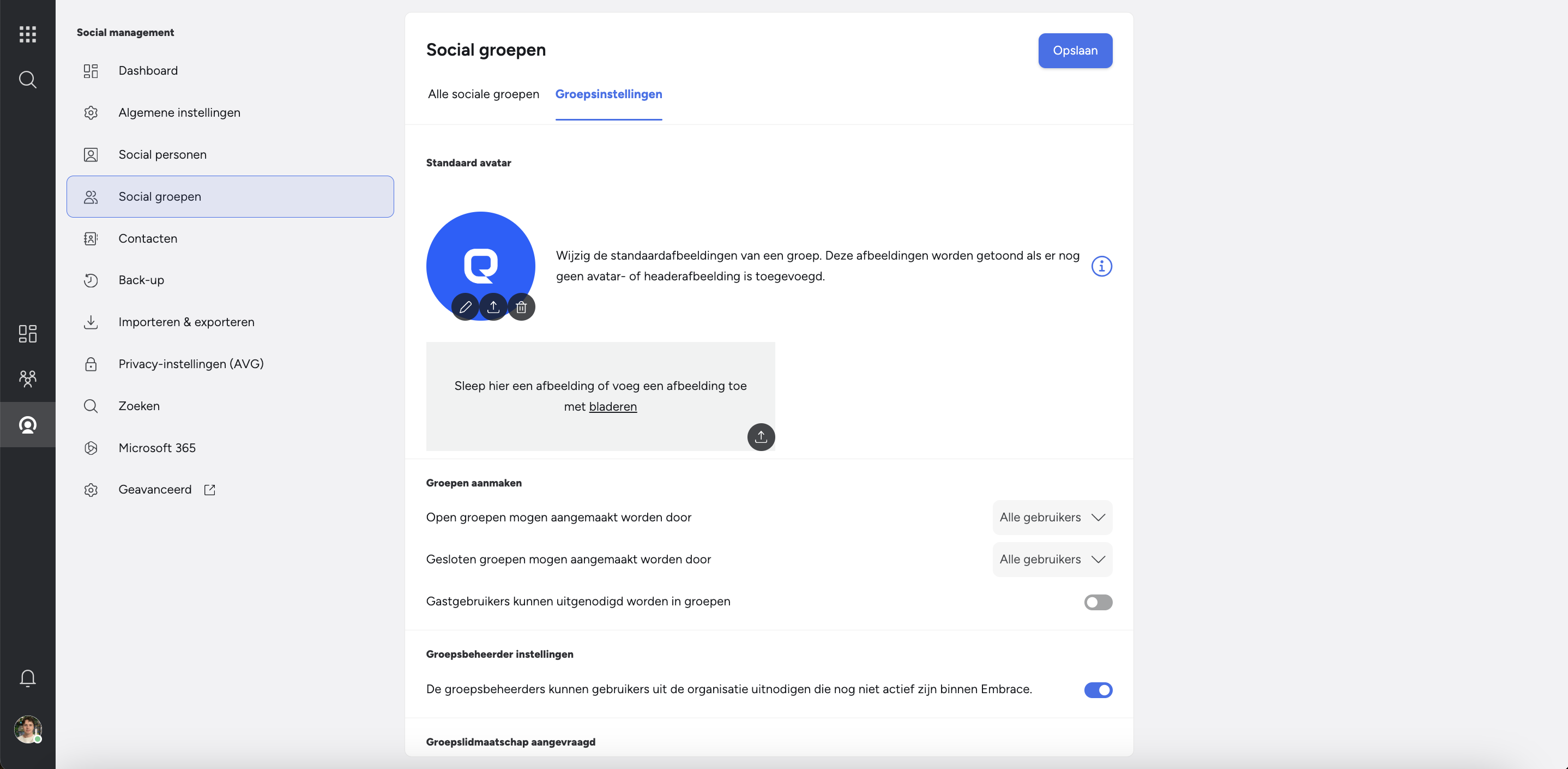This screenshot has height=769, width=1568.
Task: Click the Back-up history icon
Action: click(x=91, y=280)
